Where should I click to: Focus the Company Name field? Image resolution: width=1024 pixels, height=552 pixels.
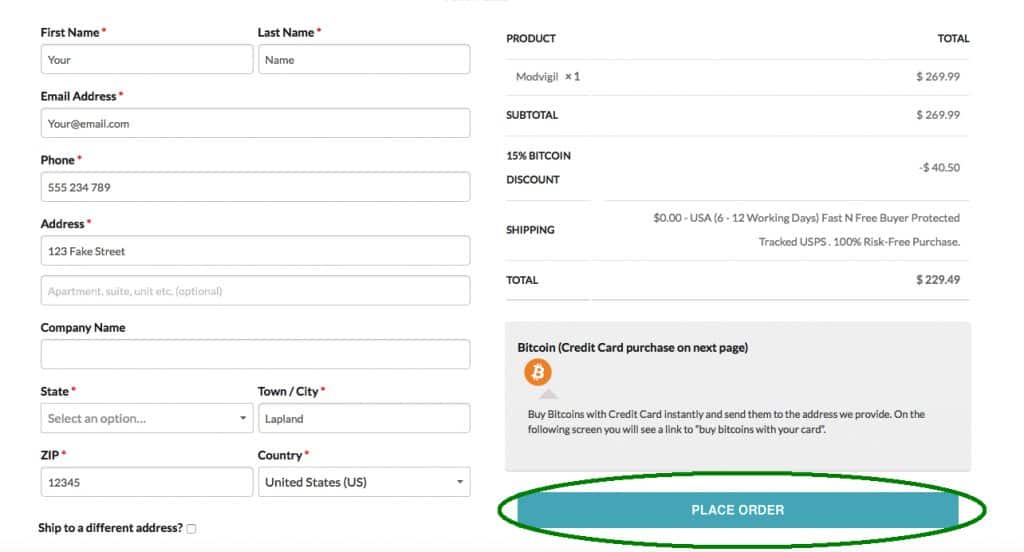(255, 354)
